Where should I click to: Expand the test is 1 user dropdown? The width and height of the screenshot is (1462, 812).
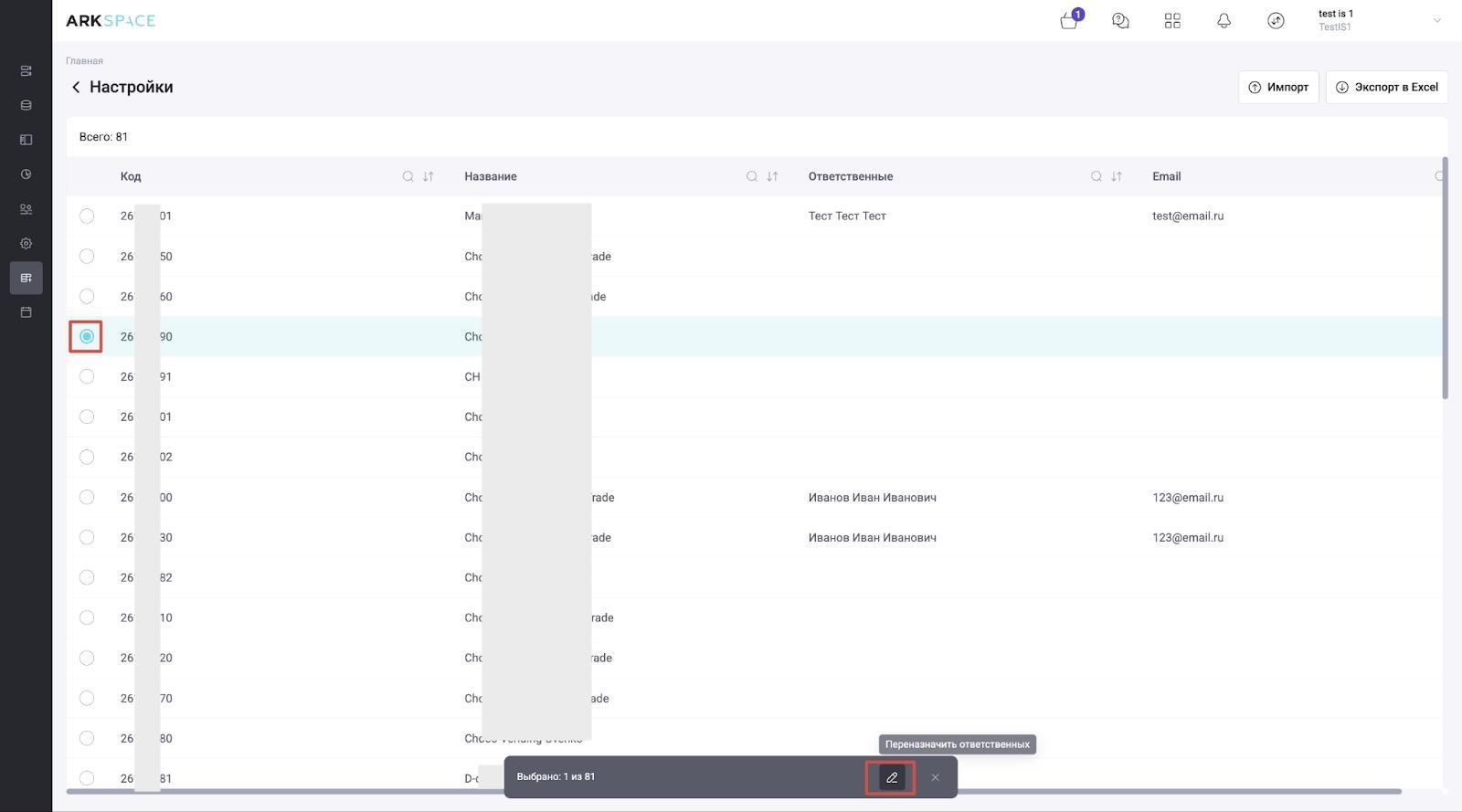[x=1436, y=20]
